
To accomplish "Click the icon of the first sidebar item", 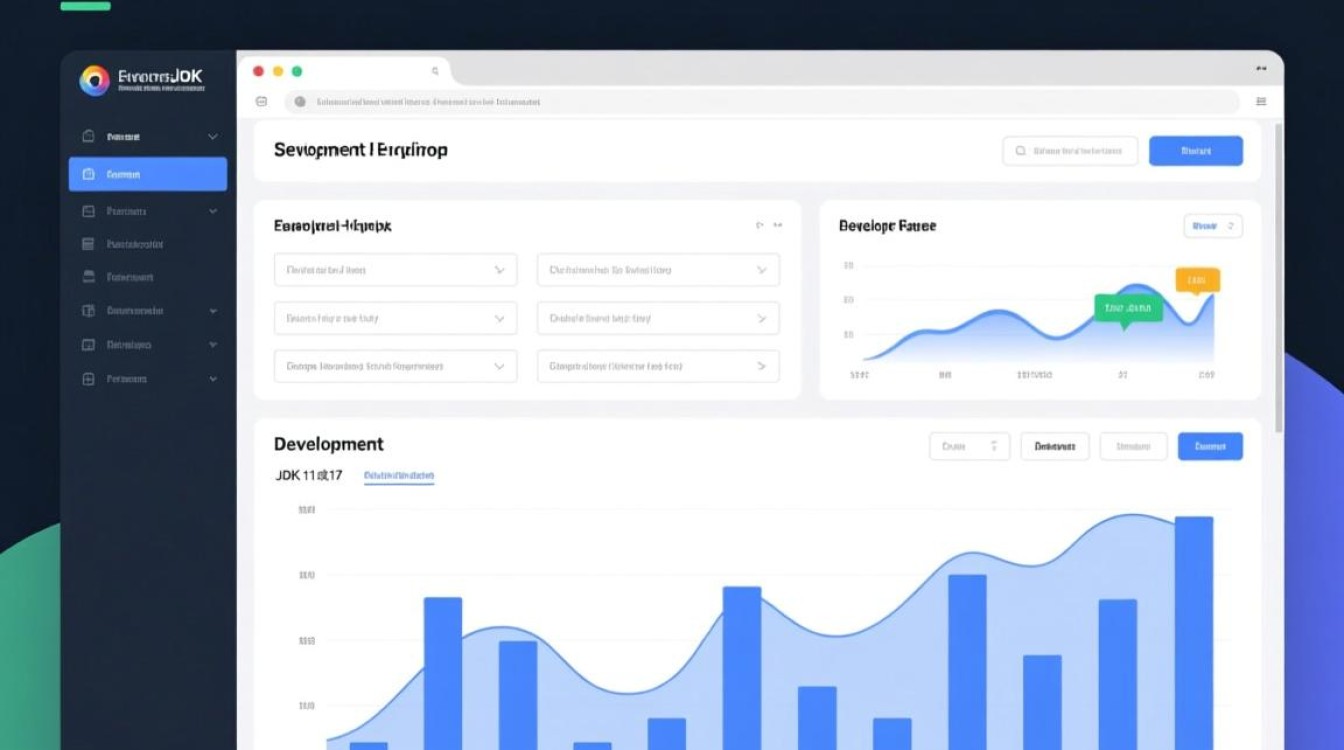I will point(88,136).
